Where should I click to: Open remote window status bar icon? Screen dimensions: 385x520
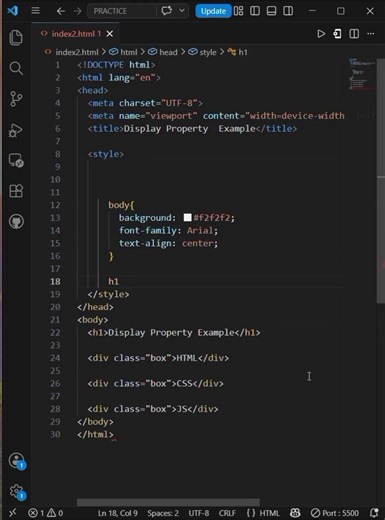(x=12, y=513)
